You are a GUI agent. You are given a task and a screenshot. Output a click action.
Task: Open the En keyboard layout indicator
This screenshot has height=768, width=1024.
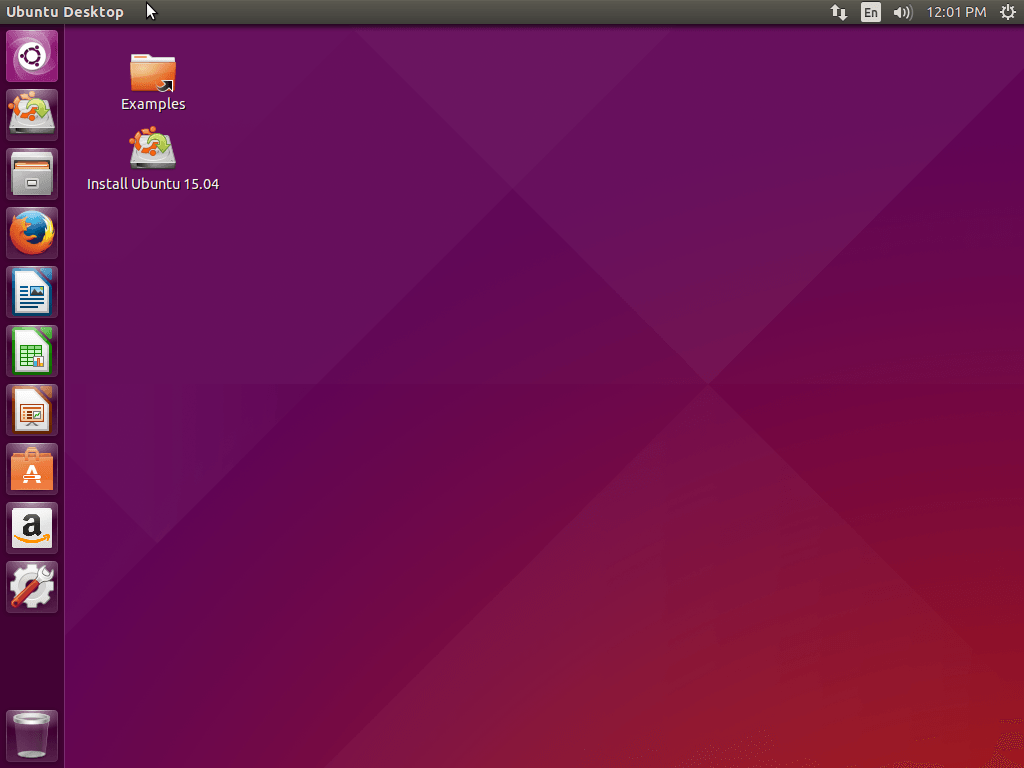coord(871,12)
